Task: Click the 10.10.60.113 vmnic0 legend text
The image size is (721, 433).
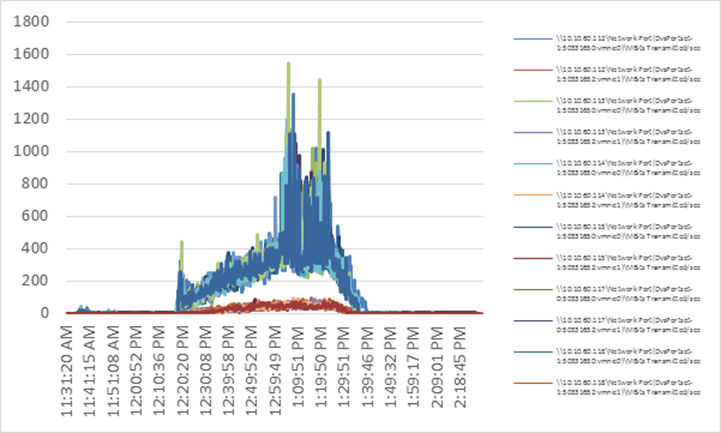Action: tap(628, 105)
